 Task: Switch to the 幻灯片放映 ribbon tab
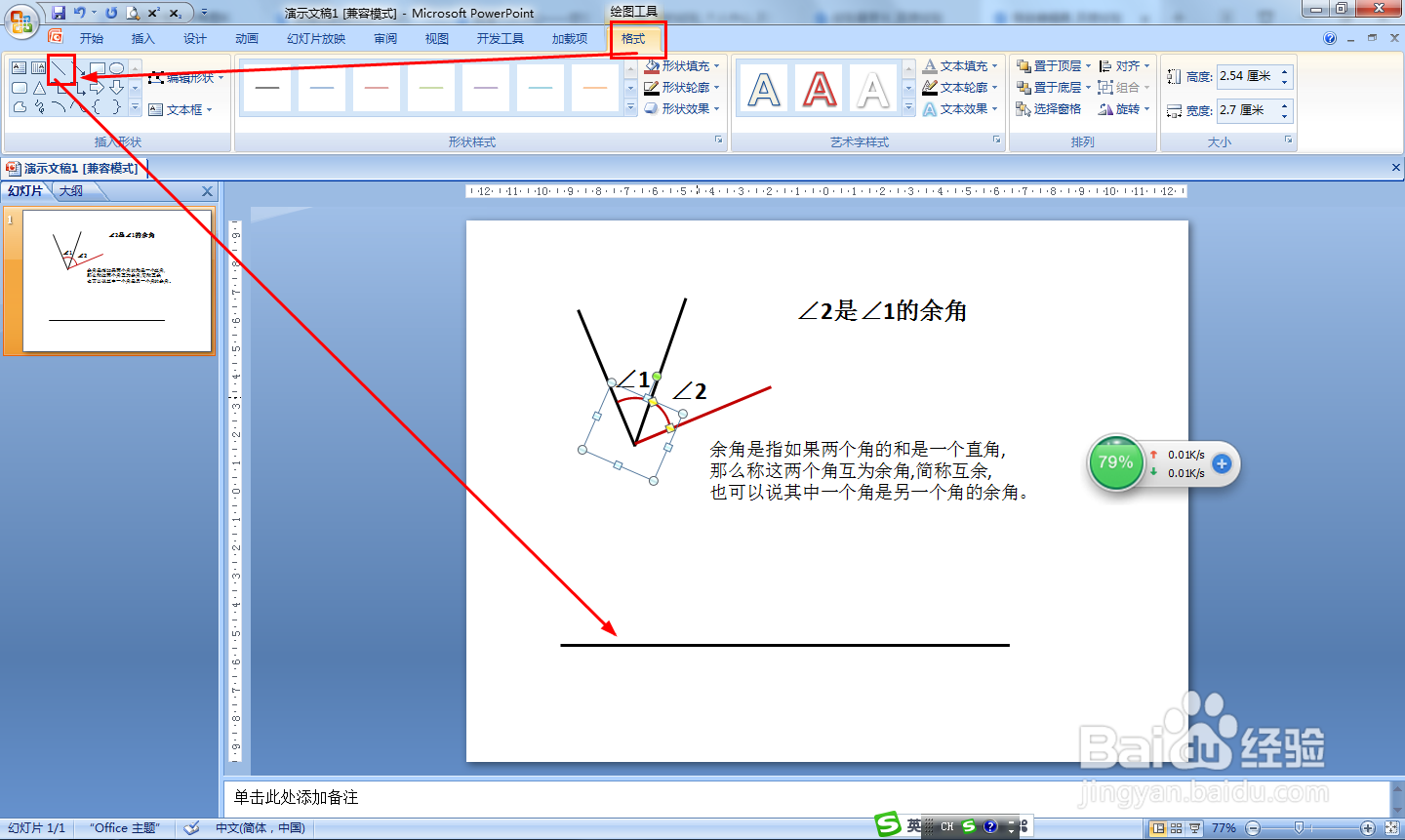pyautogui.click(x=316, y=38)
